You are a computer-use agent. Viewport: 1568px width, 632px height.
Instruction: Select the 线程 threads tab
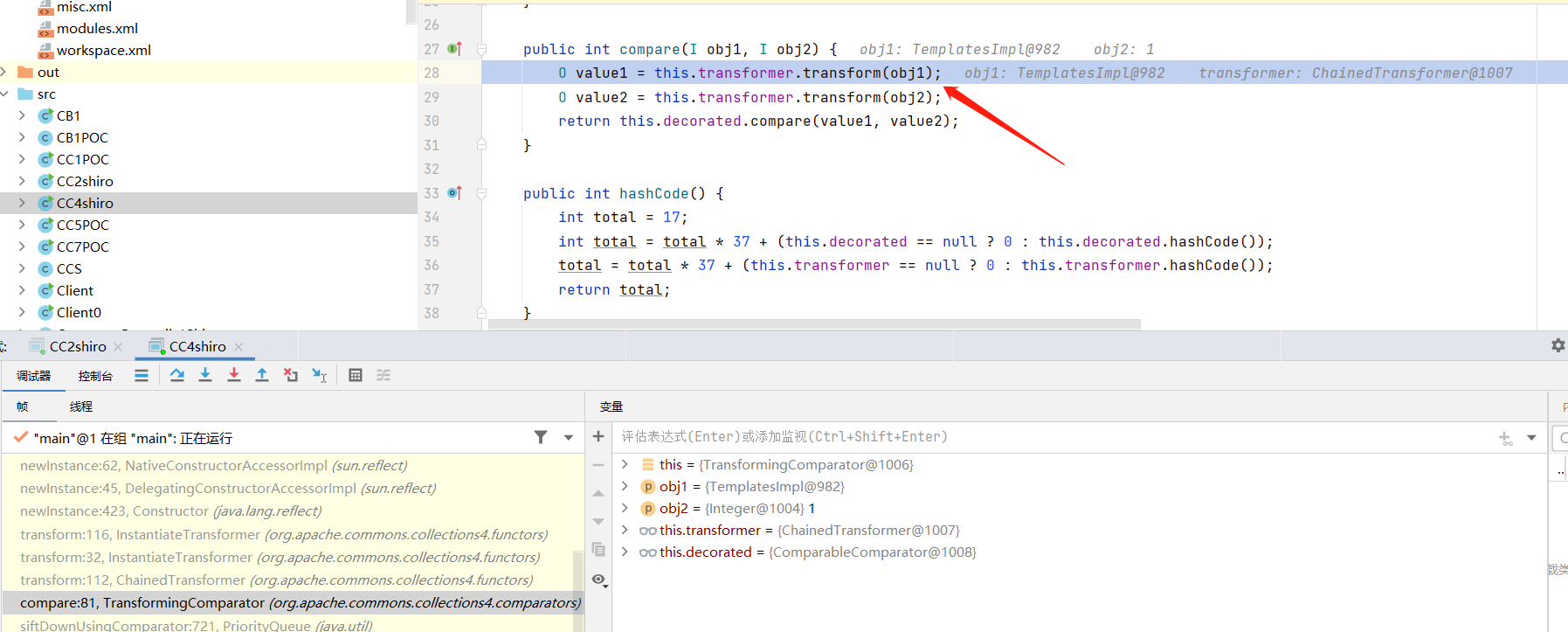click(81, 406)
